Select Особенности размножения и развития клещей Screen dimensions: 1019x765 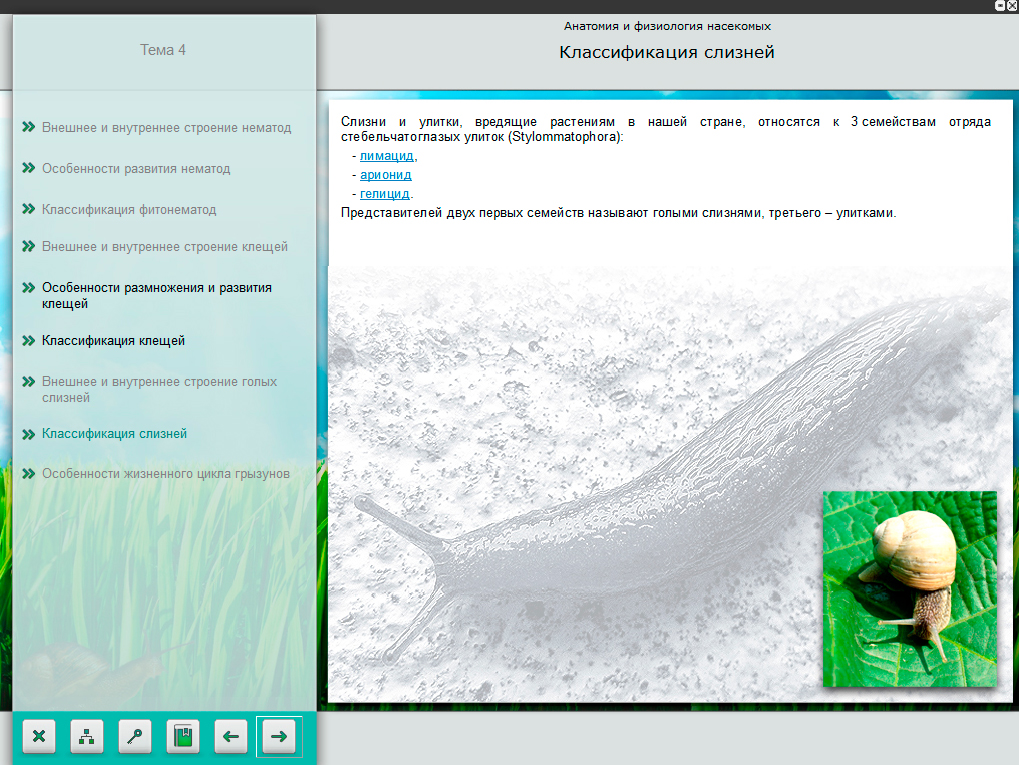(x=156, y=295)
